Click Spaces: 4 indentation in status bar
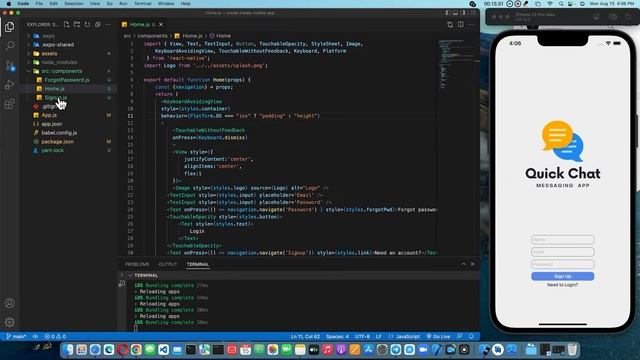 (338, 337)
